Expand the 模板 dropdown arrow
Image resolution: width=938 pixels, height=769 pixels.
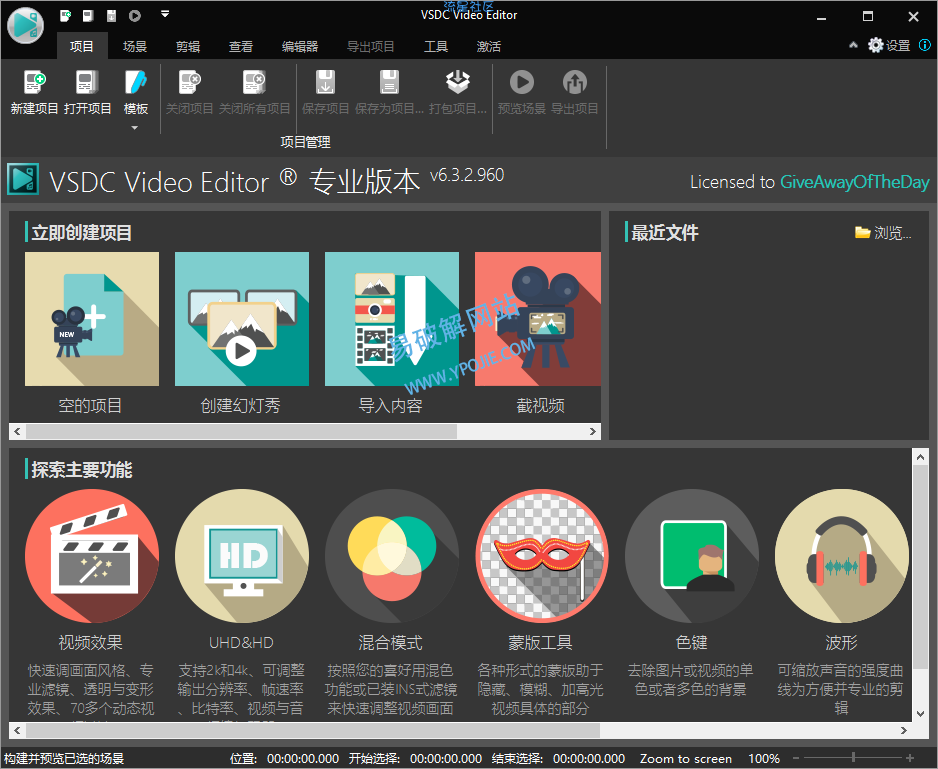point(135,127)
